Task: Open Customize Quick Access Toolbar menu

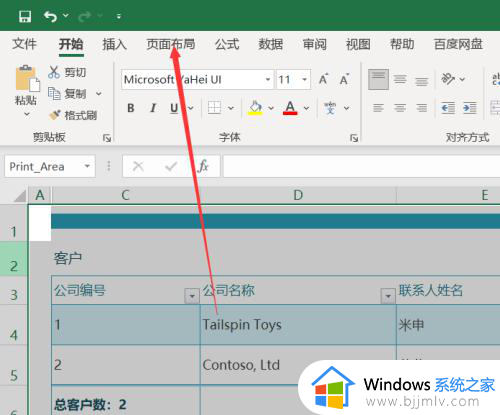Action: click(x=119, y=16)
